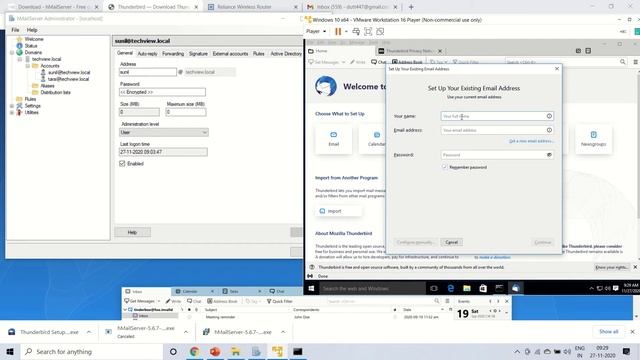Expand the Settings tree node
The height and width of the screenshot is (360, 640).
(12, 106)
